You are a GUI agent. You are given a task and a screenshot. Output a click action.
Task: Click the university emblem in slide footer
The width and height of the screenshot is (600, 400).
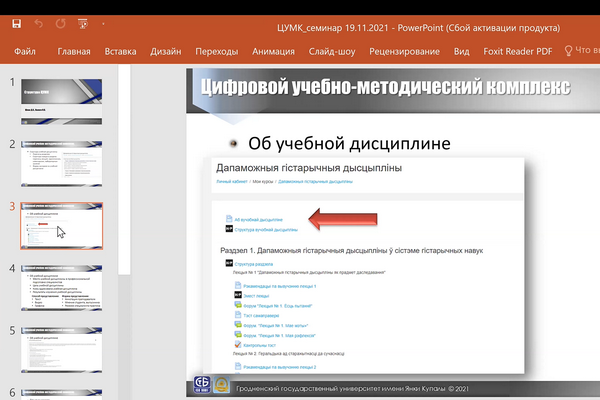pos(220,387)
